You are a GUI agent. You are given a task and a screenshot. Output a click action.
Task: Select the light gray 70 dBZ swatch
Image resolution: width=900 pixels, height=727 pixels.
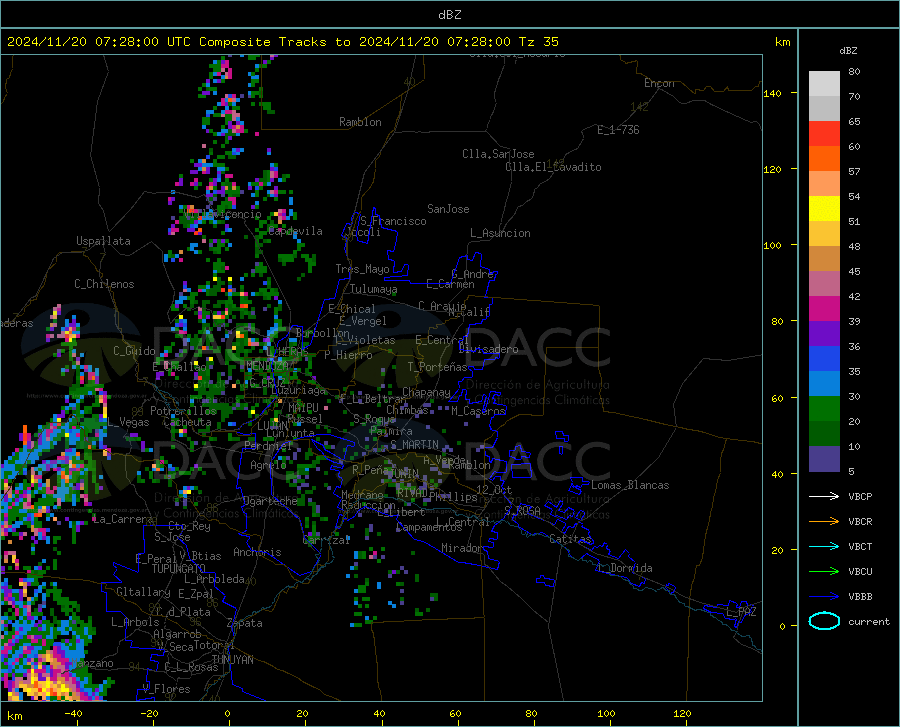click(824, 84)
